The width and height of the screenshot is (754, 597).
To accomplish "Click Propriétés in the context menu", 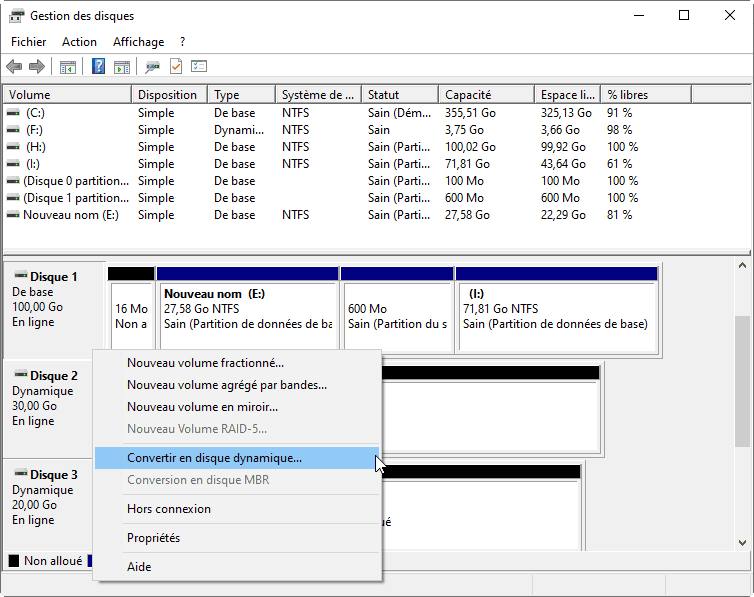I will (153, 538).
